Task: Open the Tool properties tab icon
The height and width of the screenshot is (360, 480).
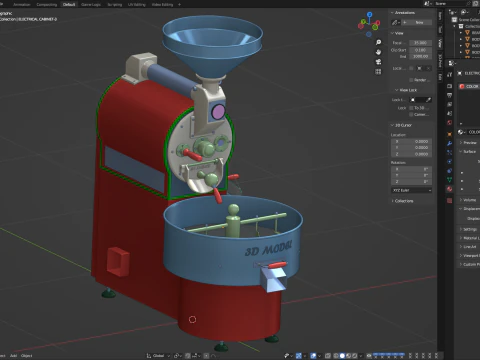Action: pyautogui.click(x=449, y=74)
